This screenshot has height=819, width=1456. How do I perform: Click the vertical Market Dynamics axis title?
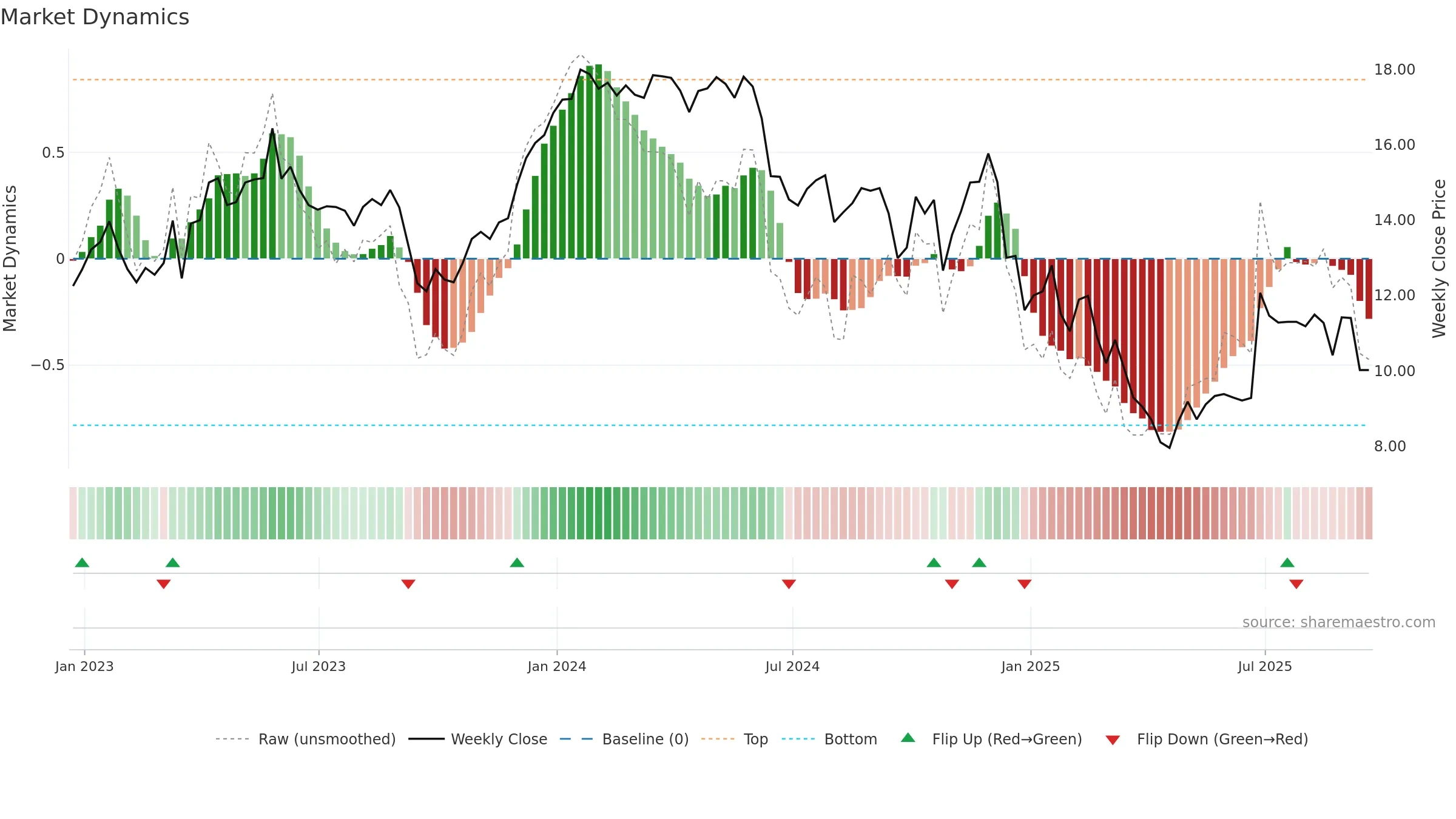10,258
